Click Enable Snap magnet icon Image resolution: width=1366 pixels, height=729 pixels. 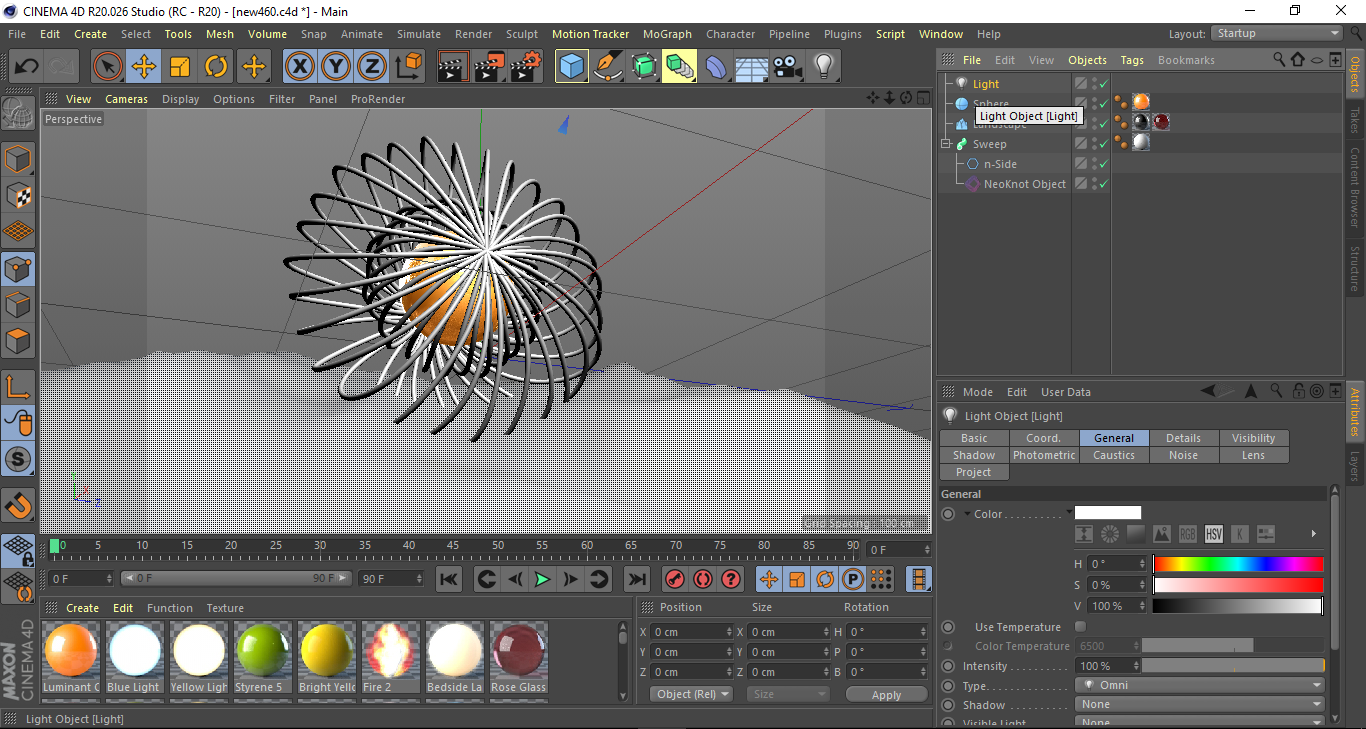pos(18,505)
